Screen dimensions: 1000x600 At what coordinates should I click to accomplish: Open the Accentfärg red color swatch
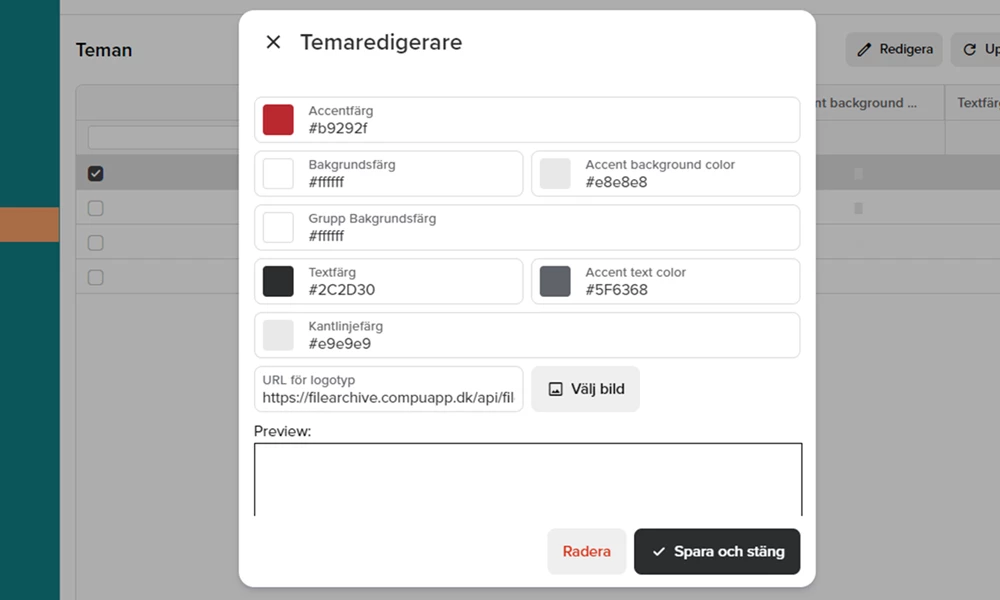coord(278,120)
